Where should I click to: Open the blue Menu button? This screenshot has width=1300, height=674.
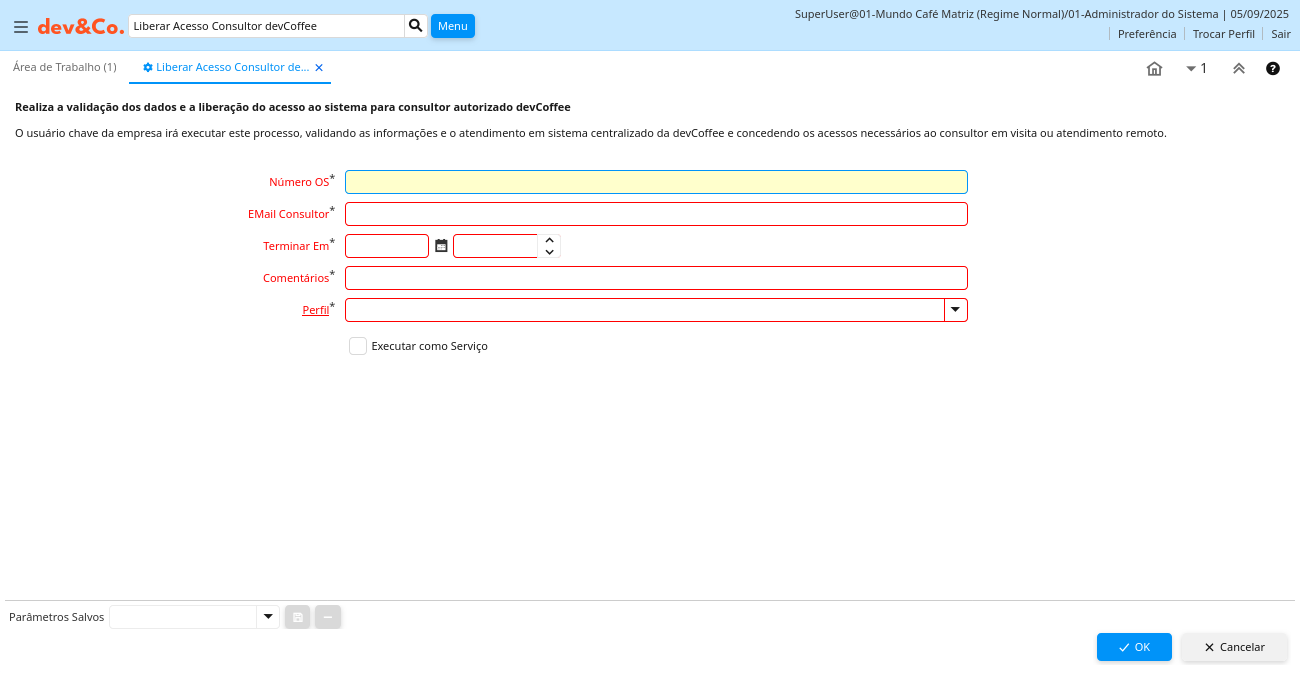point(453,26)
